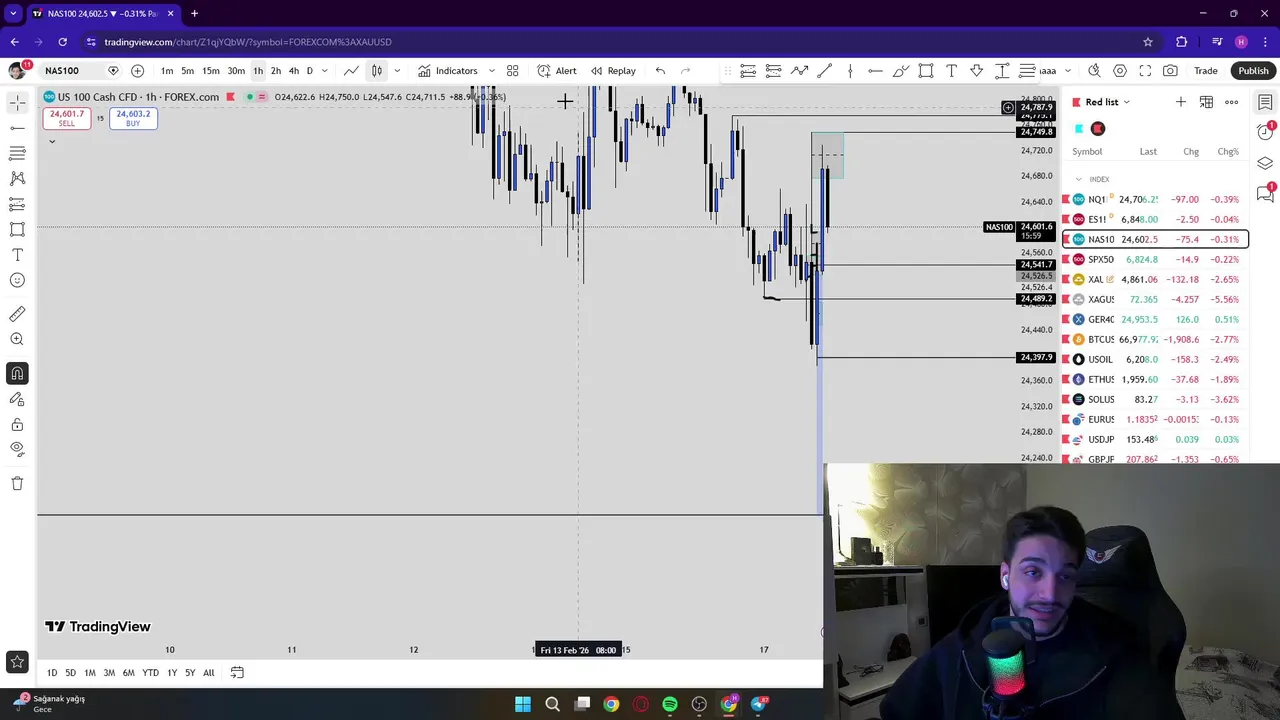The height and width of the screenshot is (720, 1280).
Task: Select rectangle tool in floating drawing toolbar
Action: [x=926, y=71]
